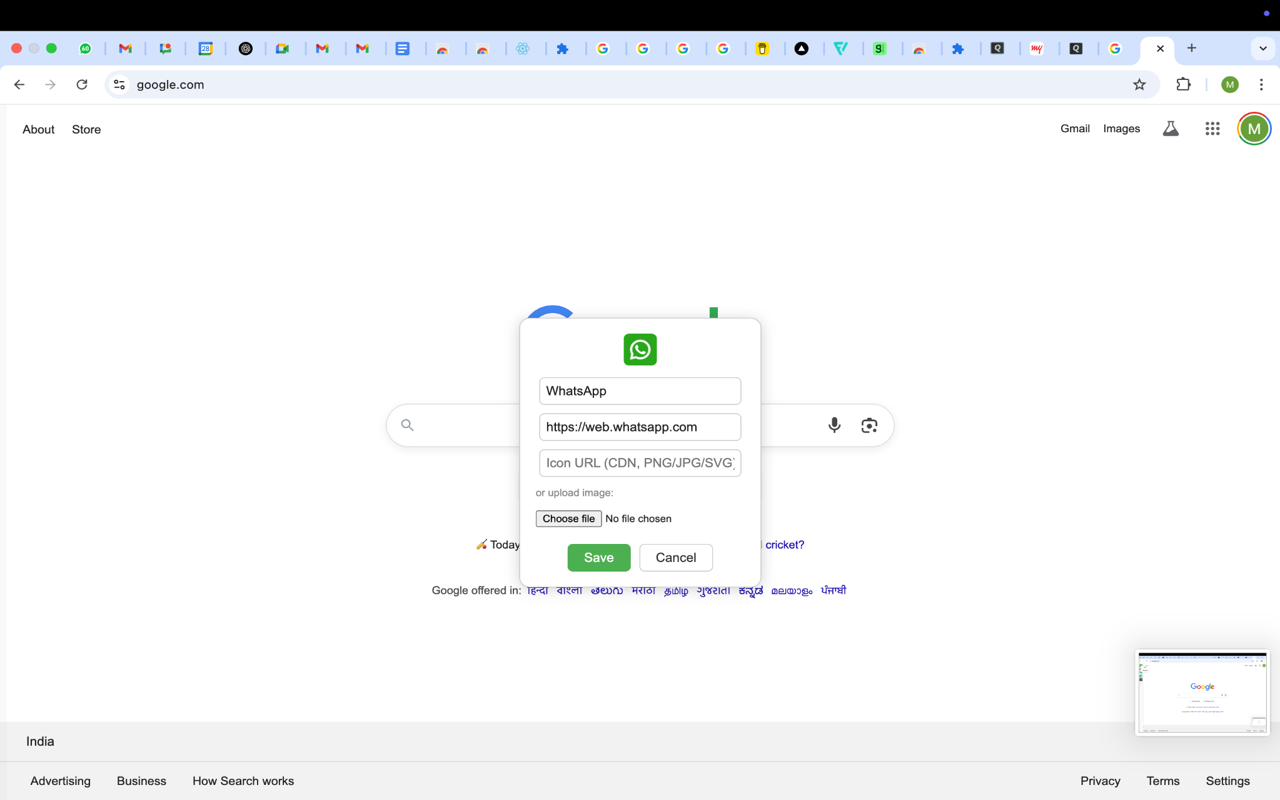1280x800 pixels.
Task: Switch Google to Marathi (मराठी)
Action: (x=643, y=591)
